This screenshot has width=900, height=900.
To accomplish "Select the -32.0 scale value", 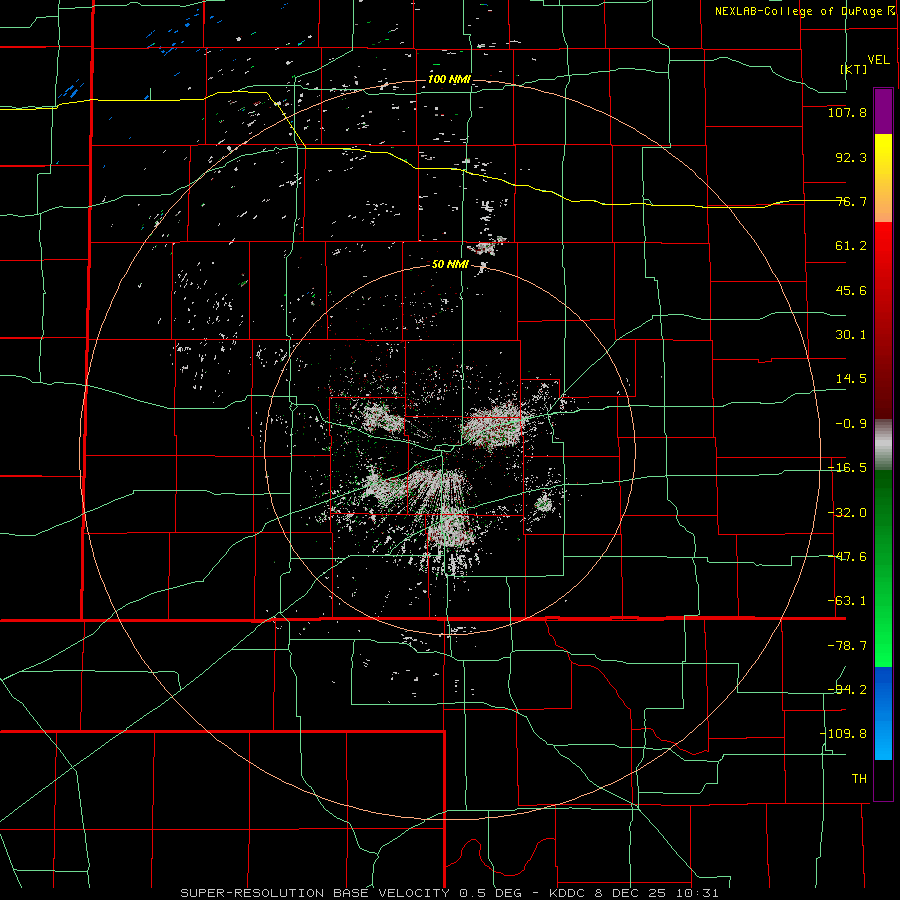I will pos(847,513).
